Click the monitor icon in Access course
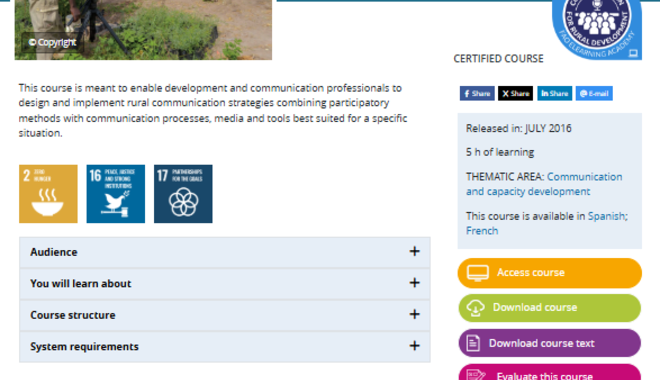 coord(478,273)
